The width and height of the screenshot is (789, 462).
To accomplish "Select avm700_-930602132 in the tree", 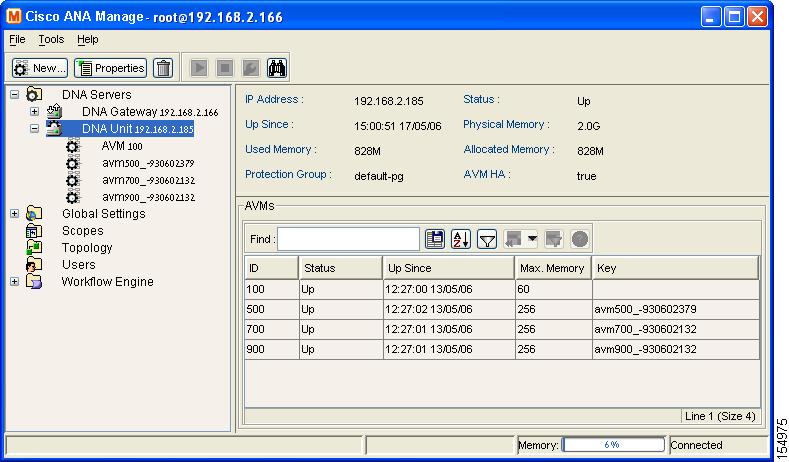I will click(148, 180).
